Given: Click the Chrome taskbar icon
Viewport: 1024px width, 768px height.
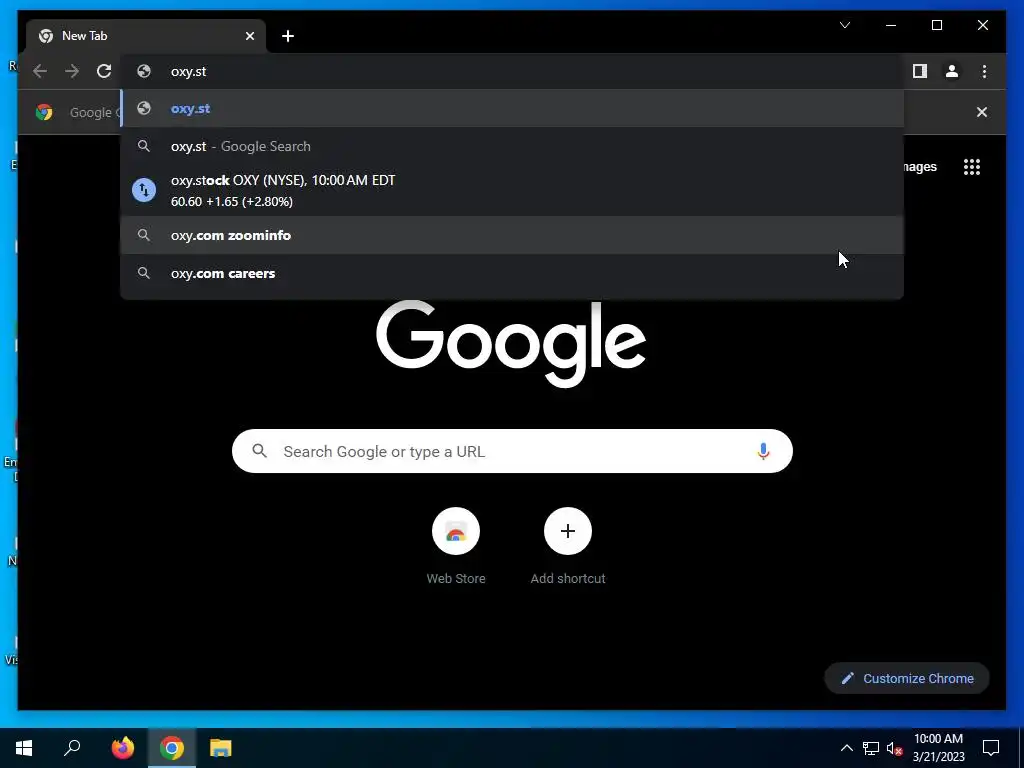Looking at the screenshot, I should 172,748.
